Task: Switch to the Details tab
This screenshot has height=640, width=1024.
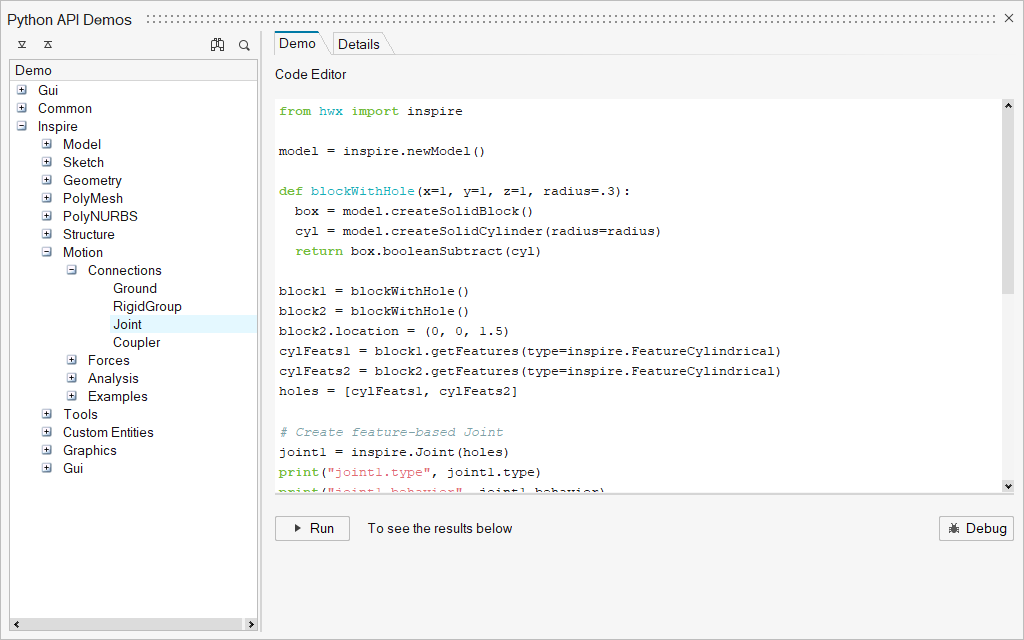Action: coord(358,44)
